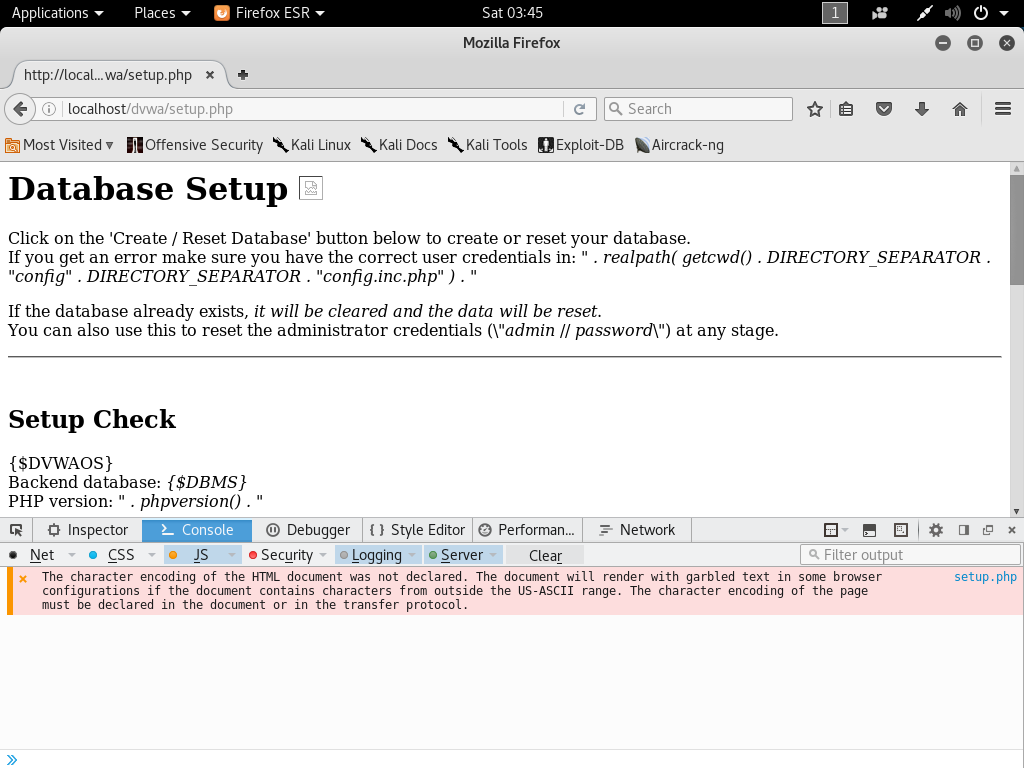Viewport: 1024px width, 768px height.
Task: Click inside the Filter output field
Action: 910,554
